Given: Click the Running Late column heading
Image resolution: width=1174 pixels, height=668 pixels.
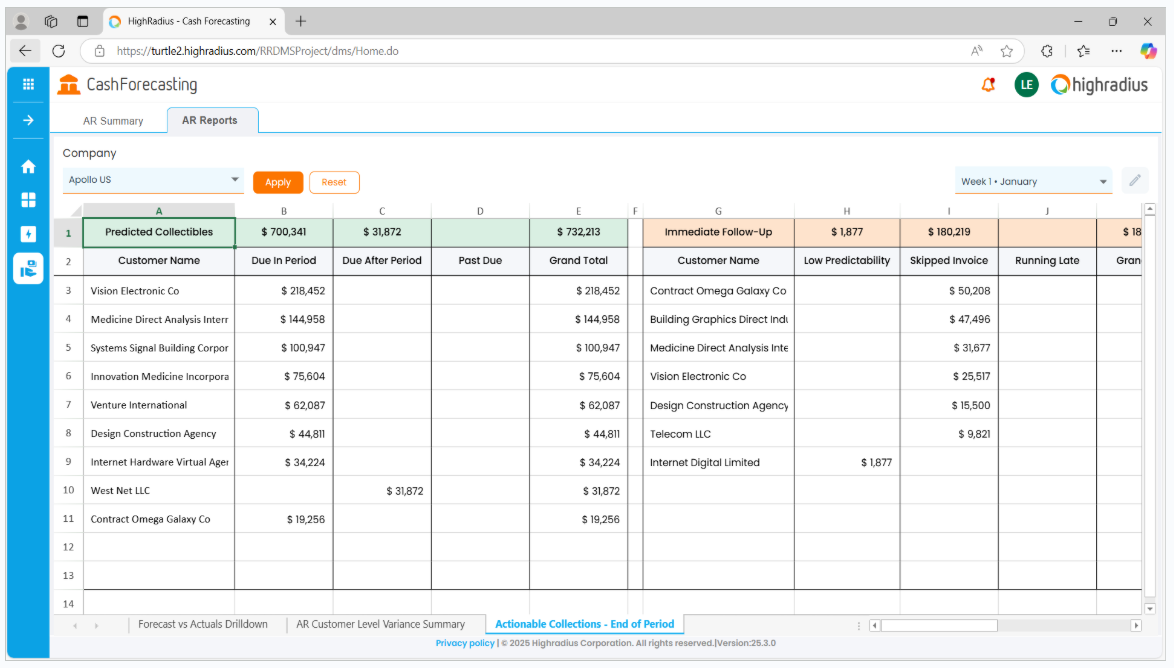Looking at the screenshot, I should (x=1047, y=261).
